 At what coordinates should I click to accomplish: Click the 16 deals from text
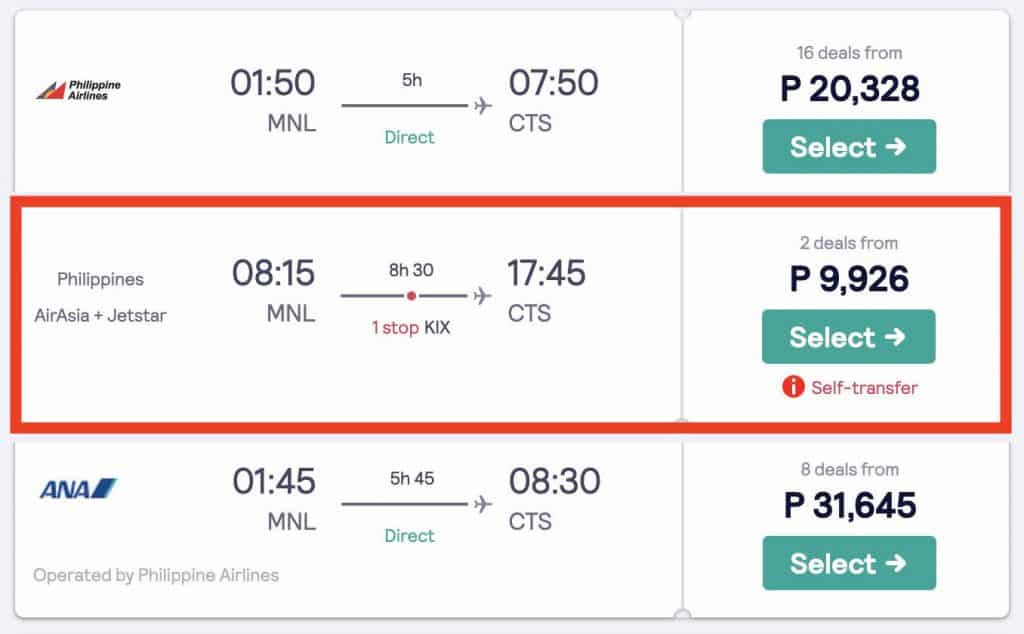click(849, 53)
